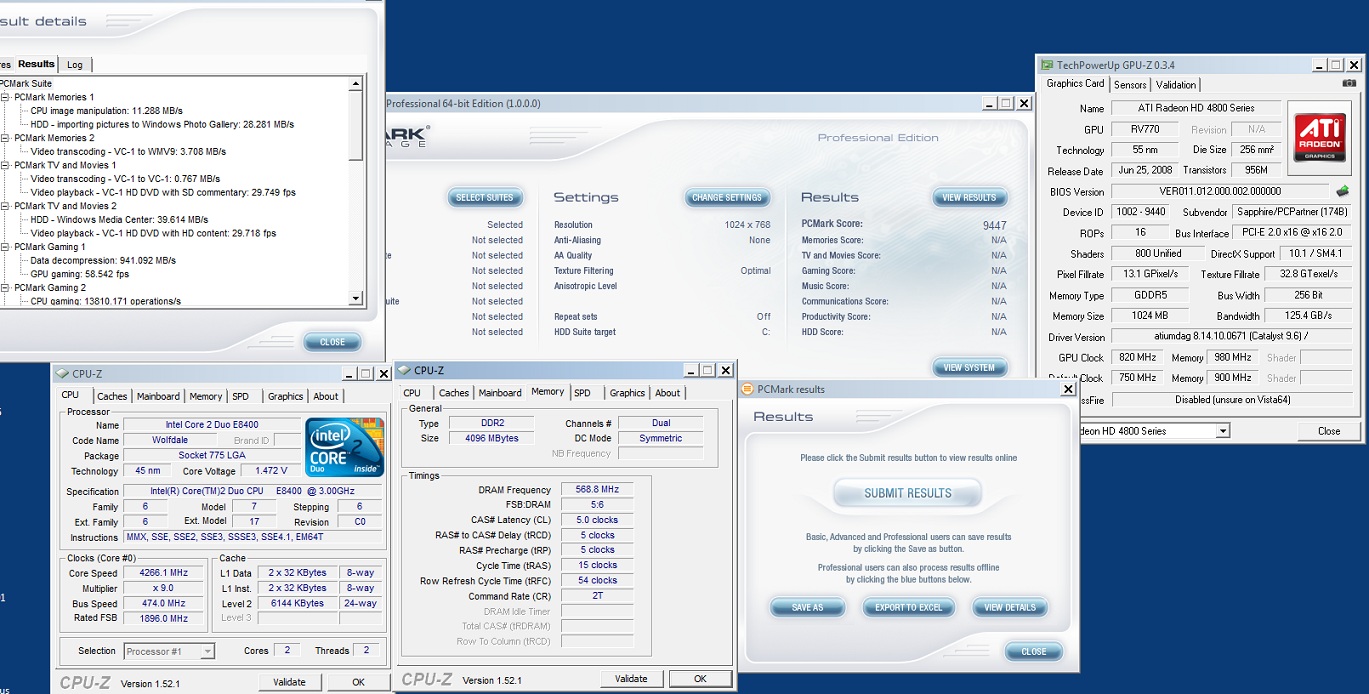Click CLOSE in the result details window
1369x694 pixels.
pos(332,342)
